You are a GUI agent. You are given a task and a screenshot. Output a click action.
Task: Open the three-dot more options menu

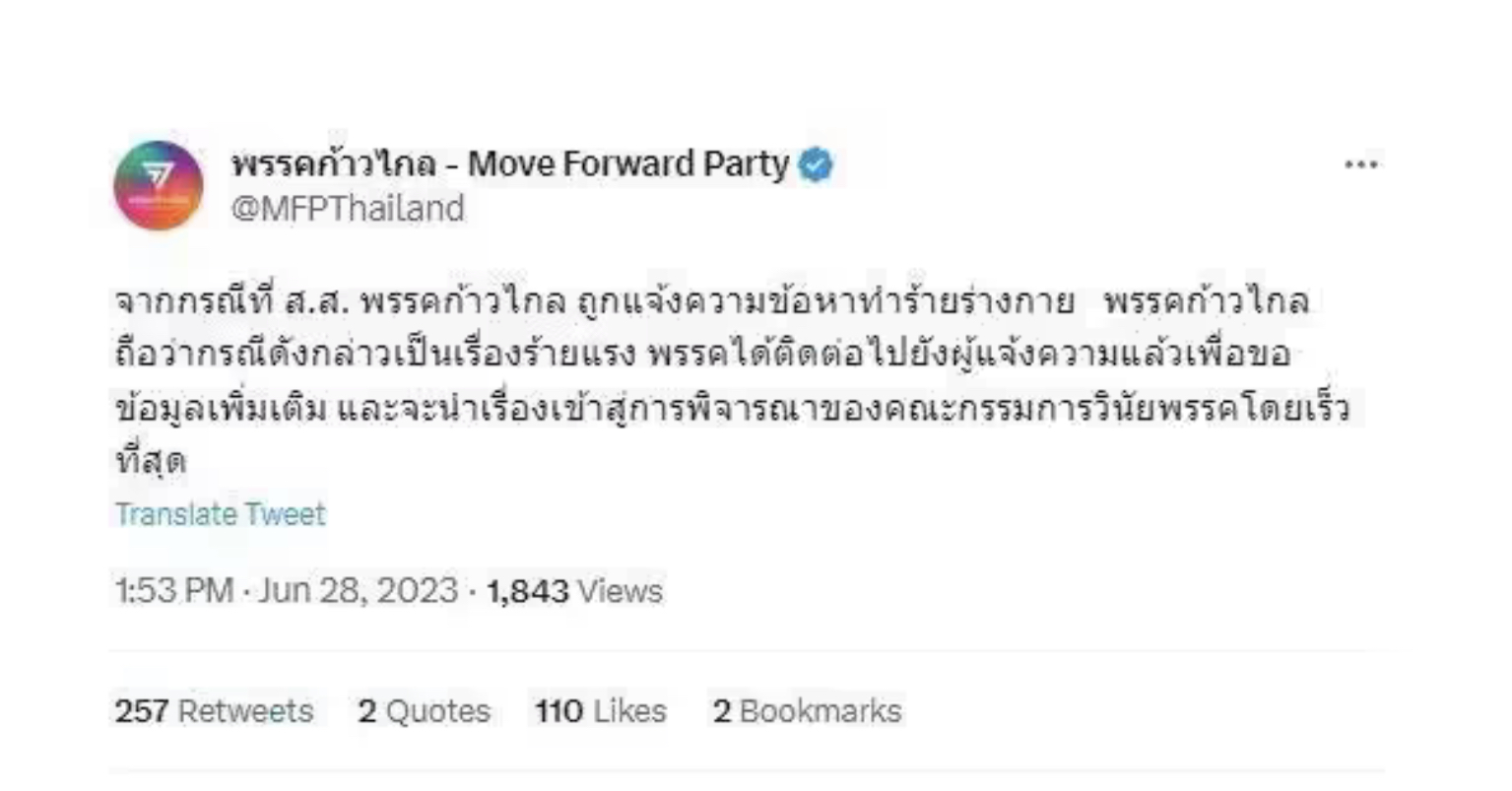[x=1360, y=165]
